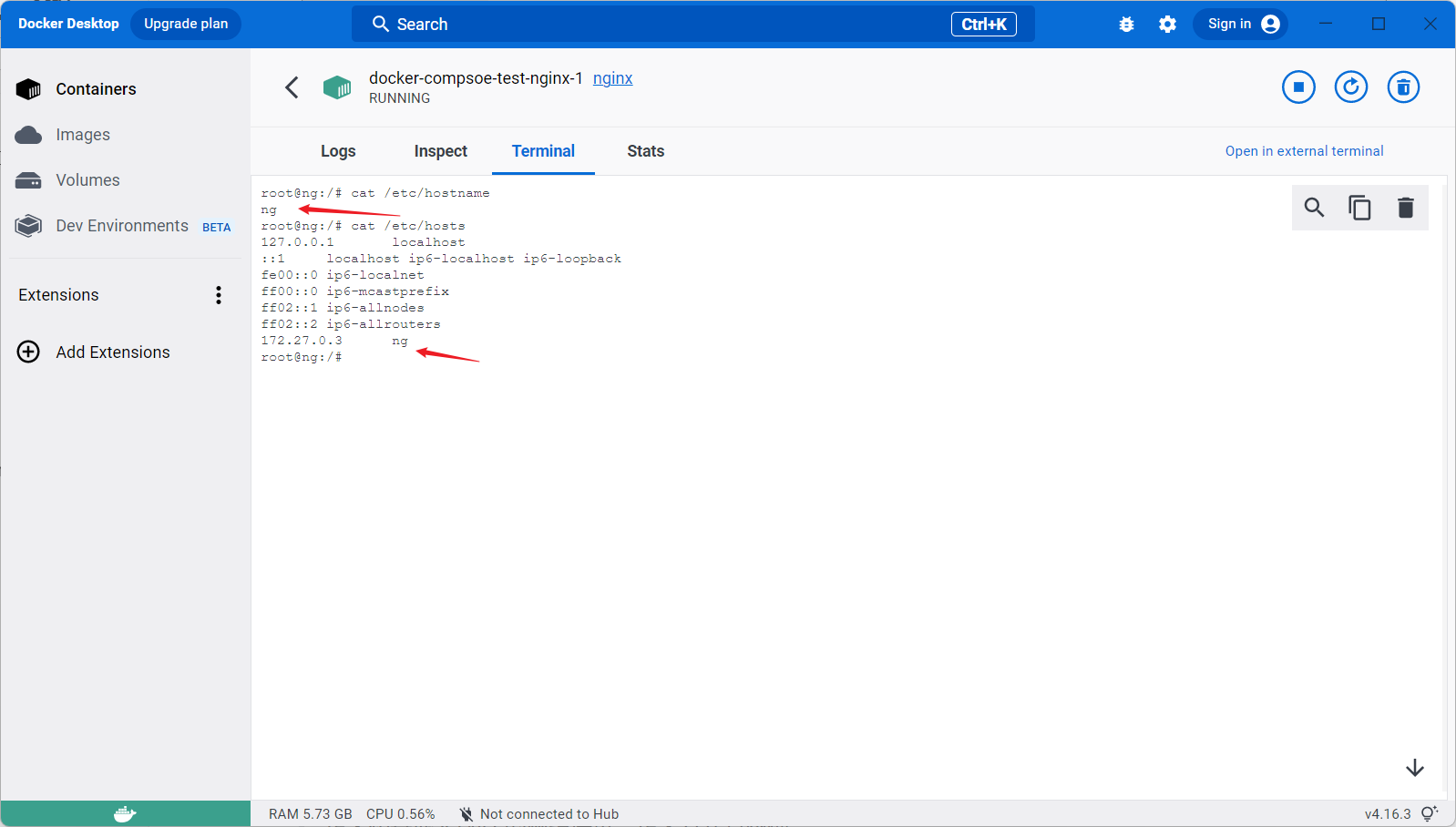Click Upgrade plan button

click(x=186, y=24)
